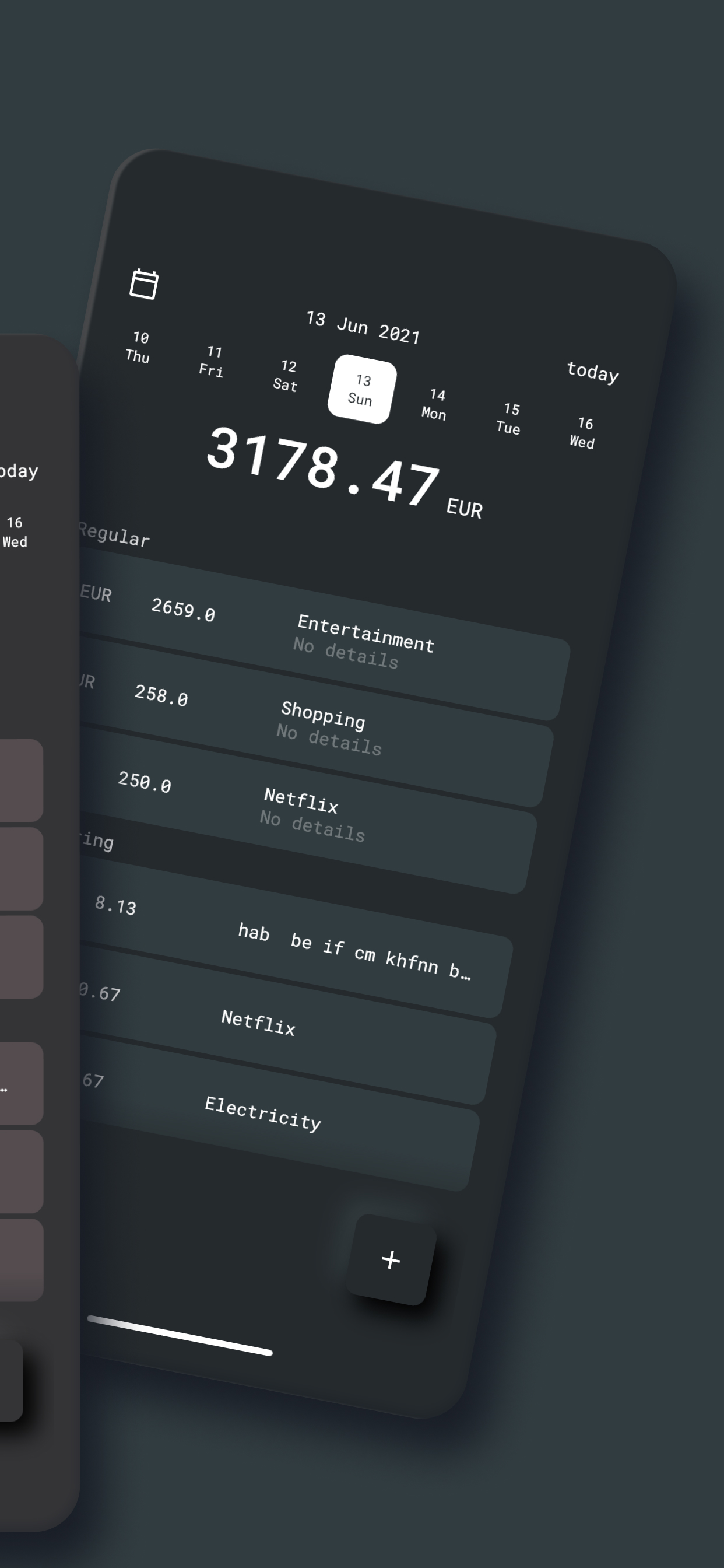
Task: Select day 12 Sat
Action: pyautogui.click(x=287, y=376)
